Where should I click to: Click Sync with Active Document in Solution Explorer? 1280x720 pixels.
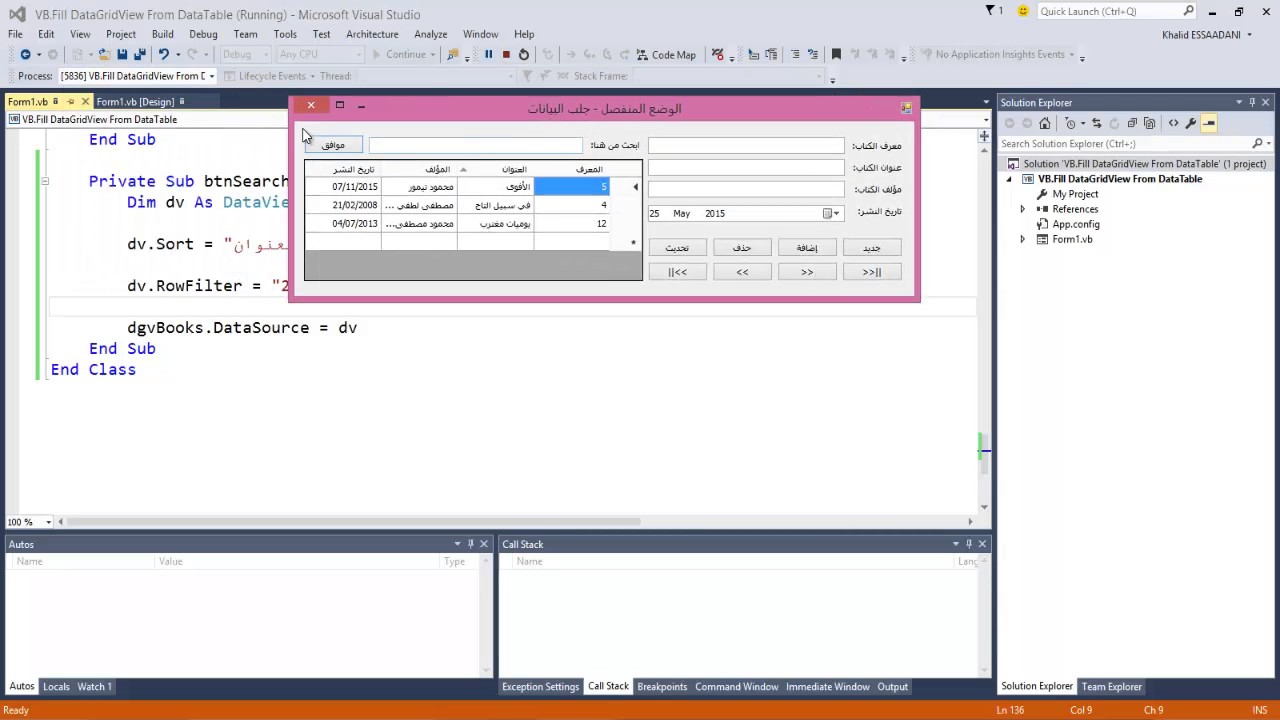coord(1097,123)
